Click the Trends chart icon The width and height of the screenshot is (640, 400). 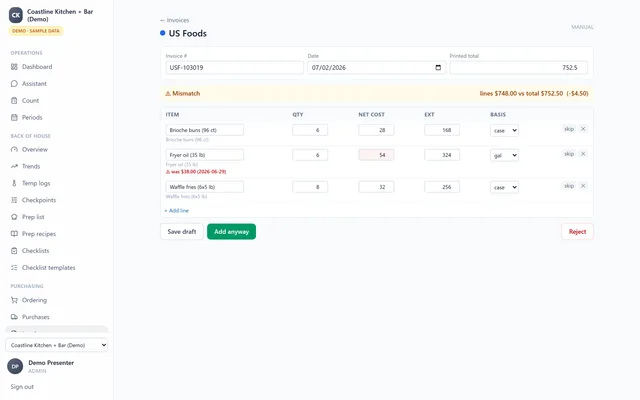[x=14, y=166]
